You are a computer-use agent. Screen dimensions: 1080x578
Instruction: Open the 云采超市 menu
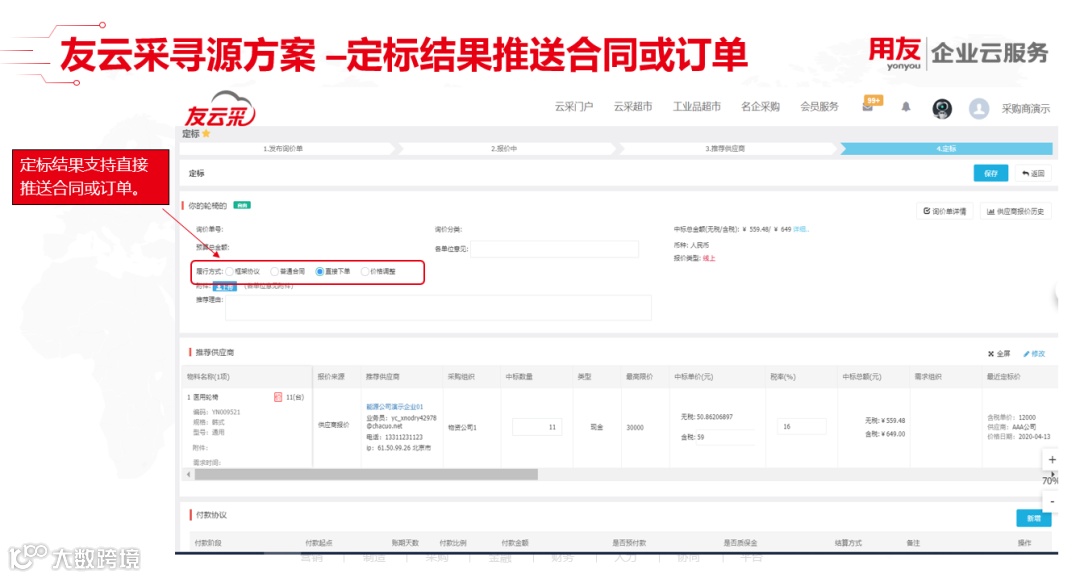[632, 107]
